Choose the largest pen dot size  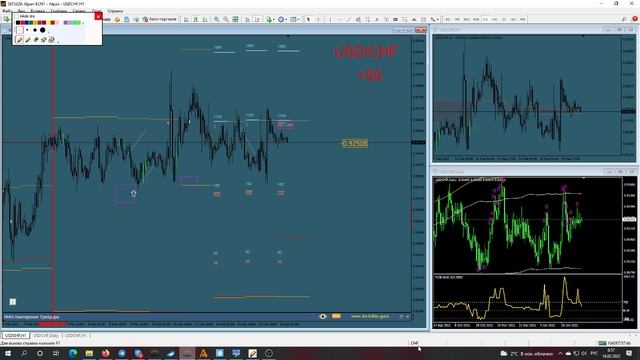click(x=42, y=30)
